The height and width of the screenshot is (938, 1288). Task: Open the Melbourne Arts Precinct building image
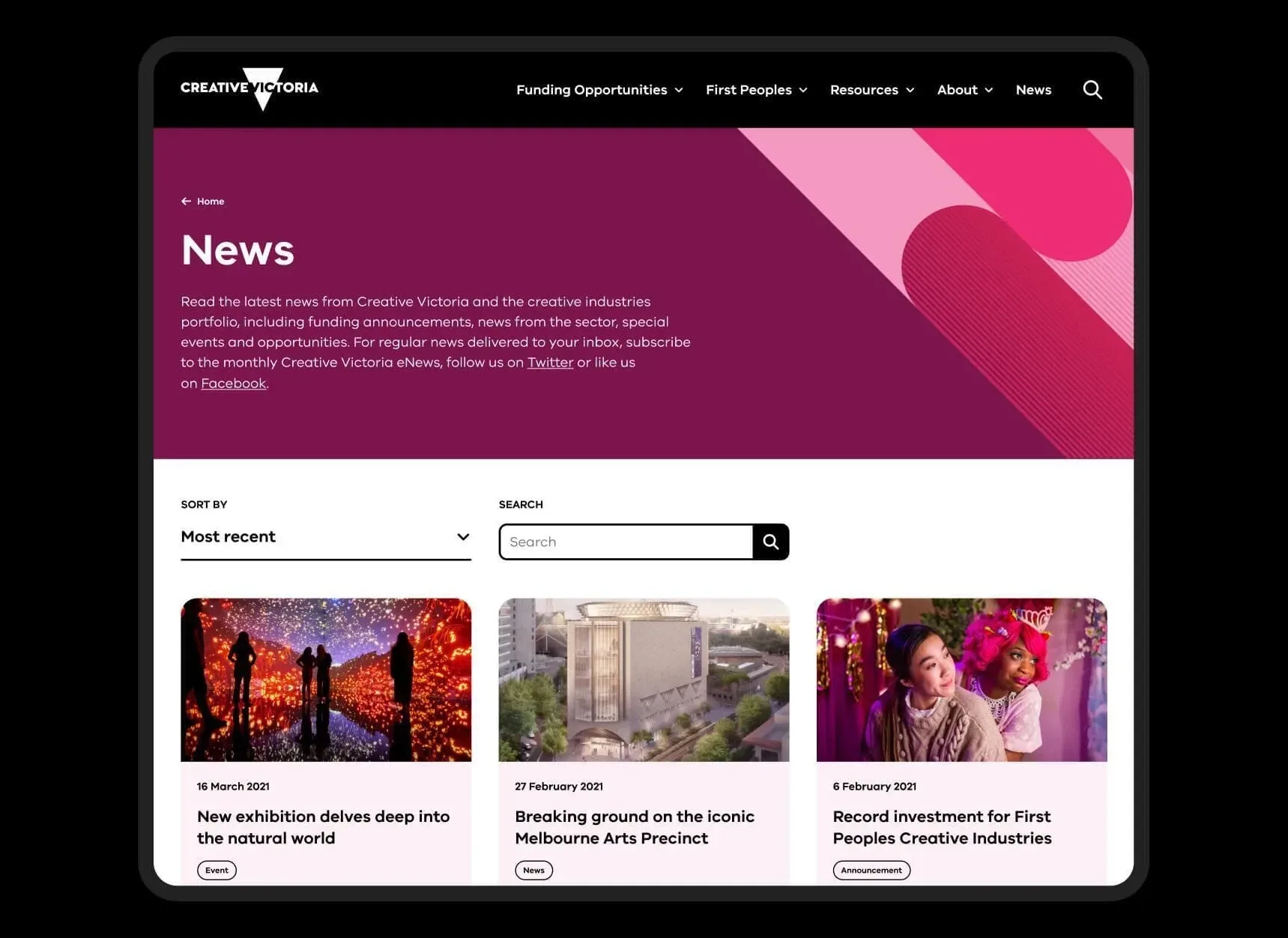tap(644, 680)
